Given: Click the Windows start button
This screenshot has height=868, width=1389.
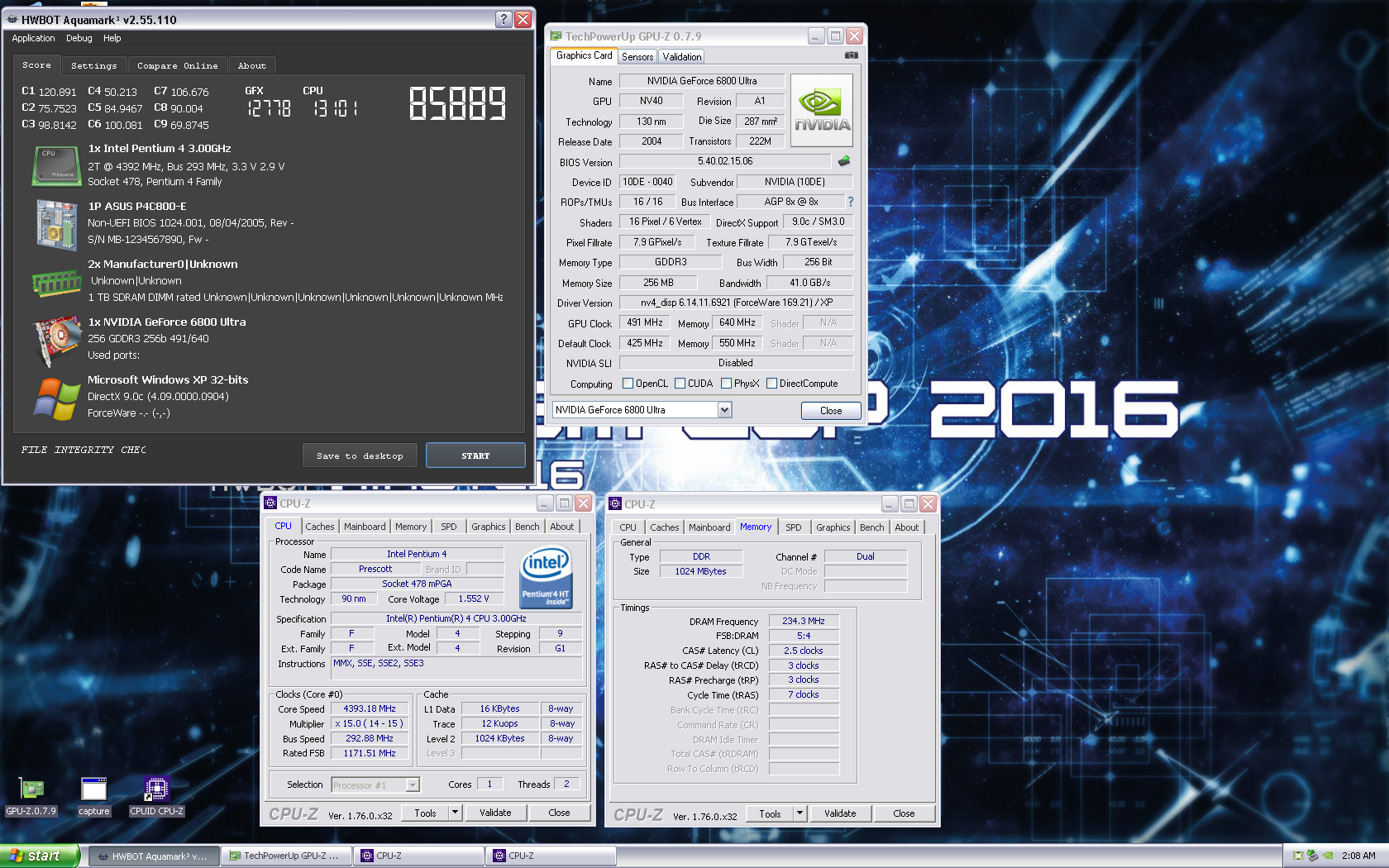Looking at the screenshot, I should tap(40, 856).
